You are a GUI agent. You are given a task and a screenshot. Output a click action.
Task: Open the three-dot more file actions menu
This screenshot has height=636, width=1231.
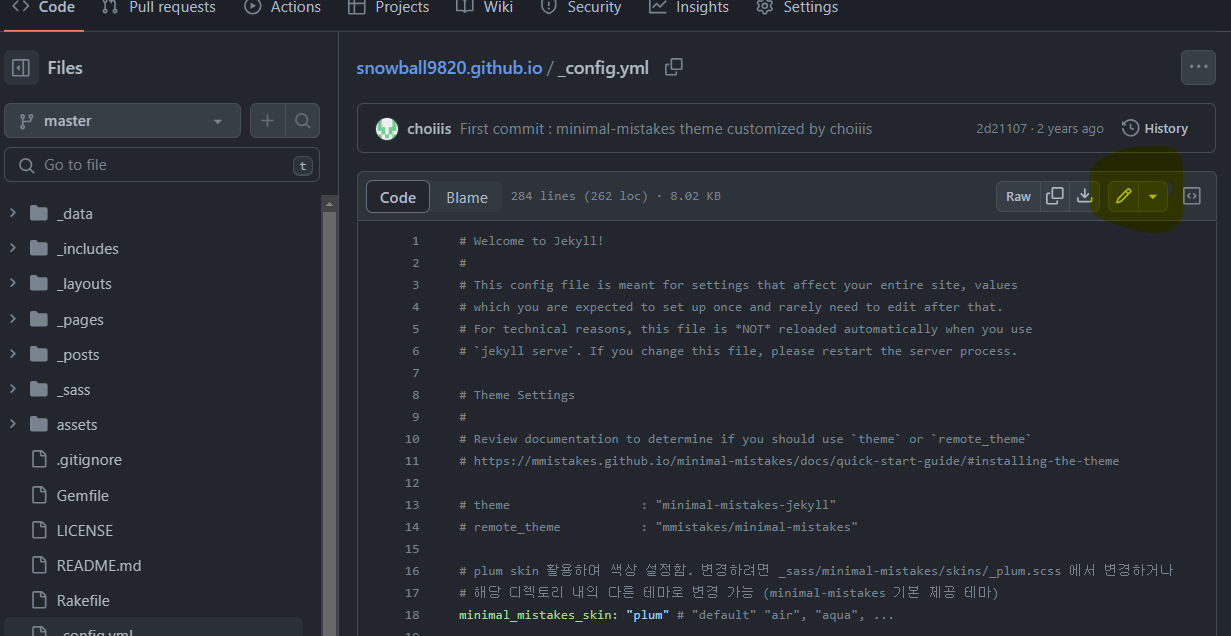pyautogui.click(x=1198, y=67)
